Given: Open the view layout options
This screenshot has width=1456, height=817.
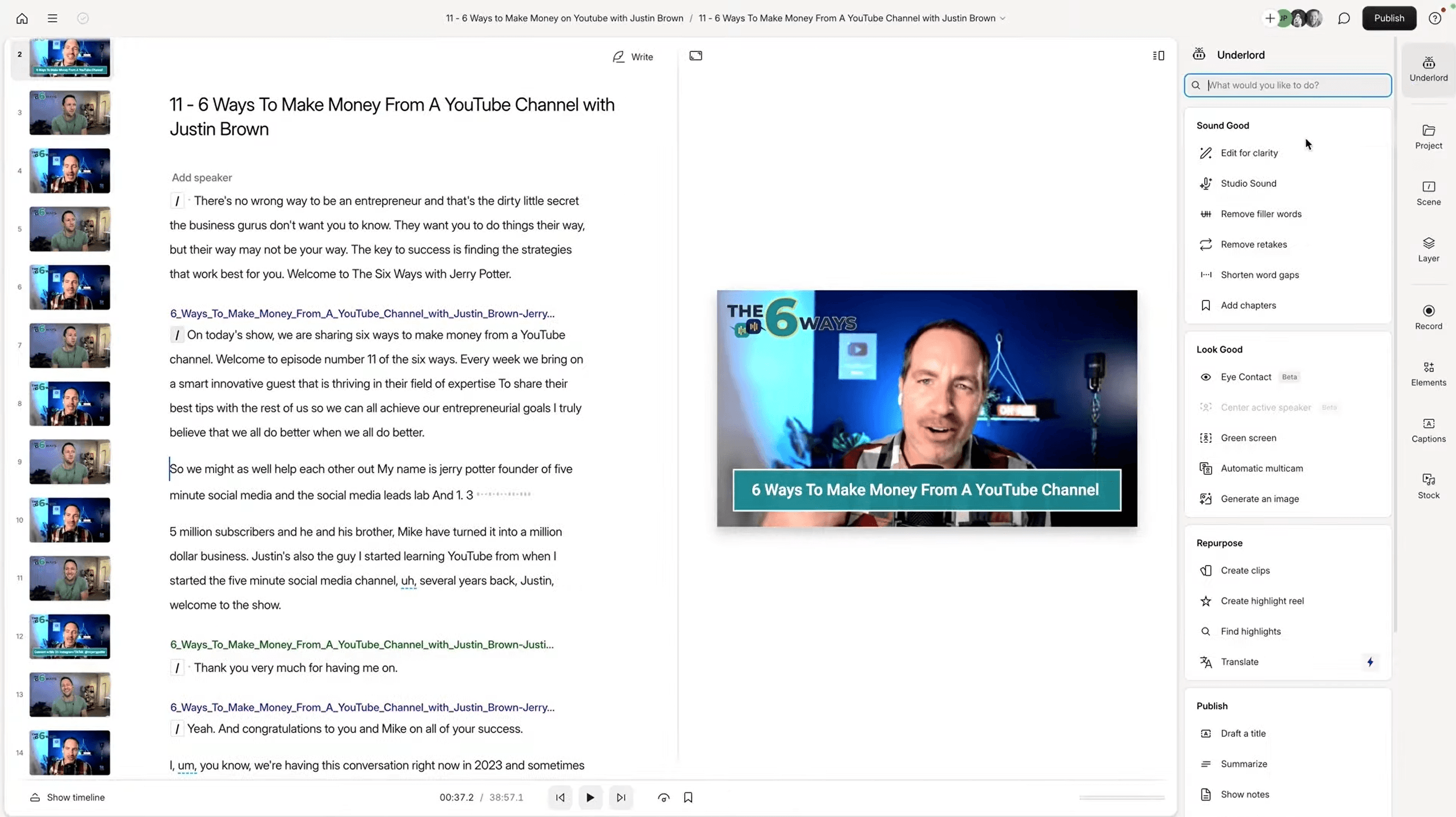Looking at the screenshot, I should coord(1159,55).
